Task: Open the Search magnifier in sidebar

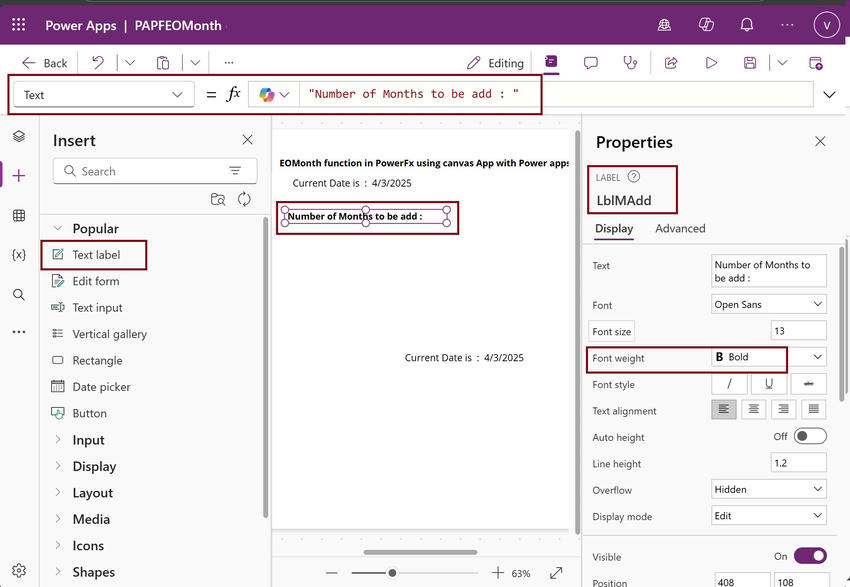Action: pos(18,294)
